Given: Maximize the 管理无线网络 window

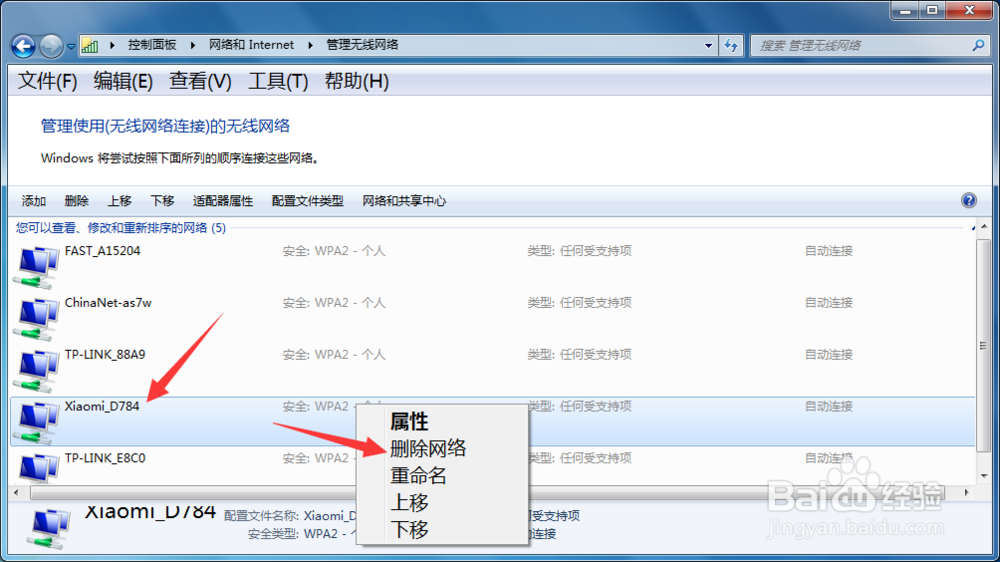Looking at the screenshot, I should point(932,10).
